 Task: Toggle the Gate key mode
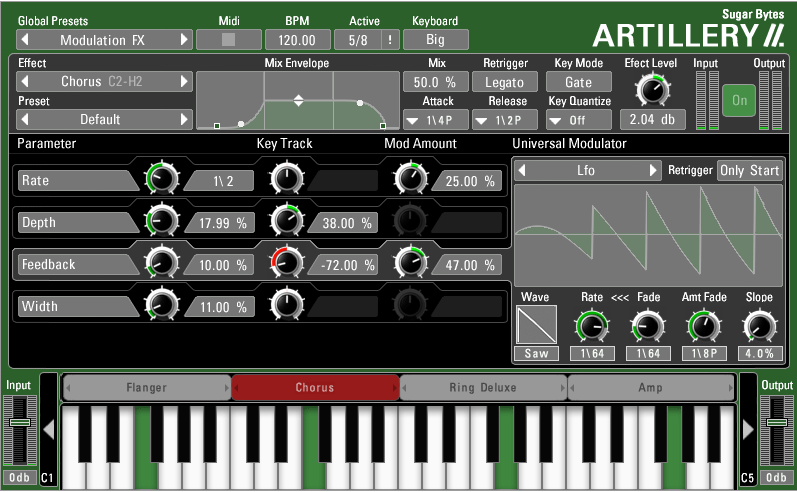[x=578, y=82]
